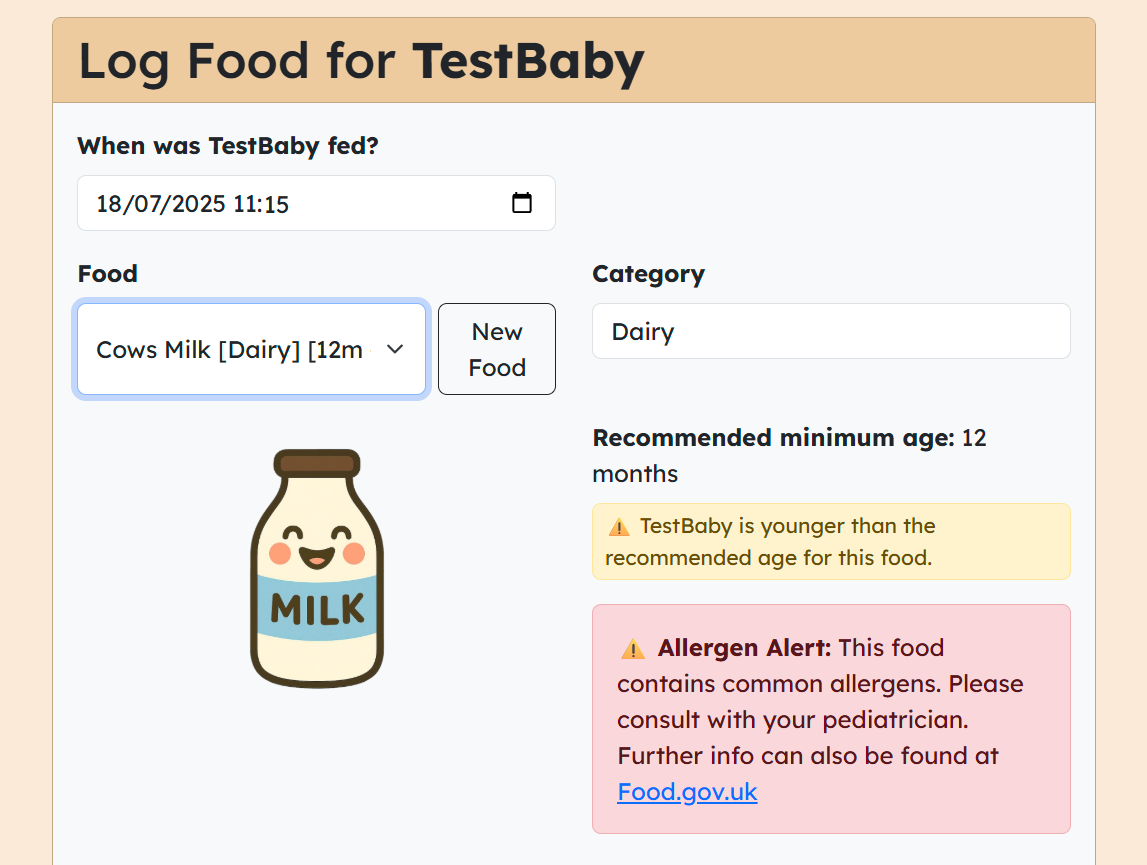Open the calendar picker icon

click(x=522, y=203)
